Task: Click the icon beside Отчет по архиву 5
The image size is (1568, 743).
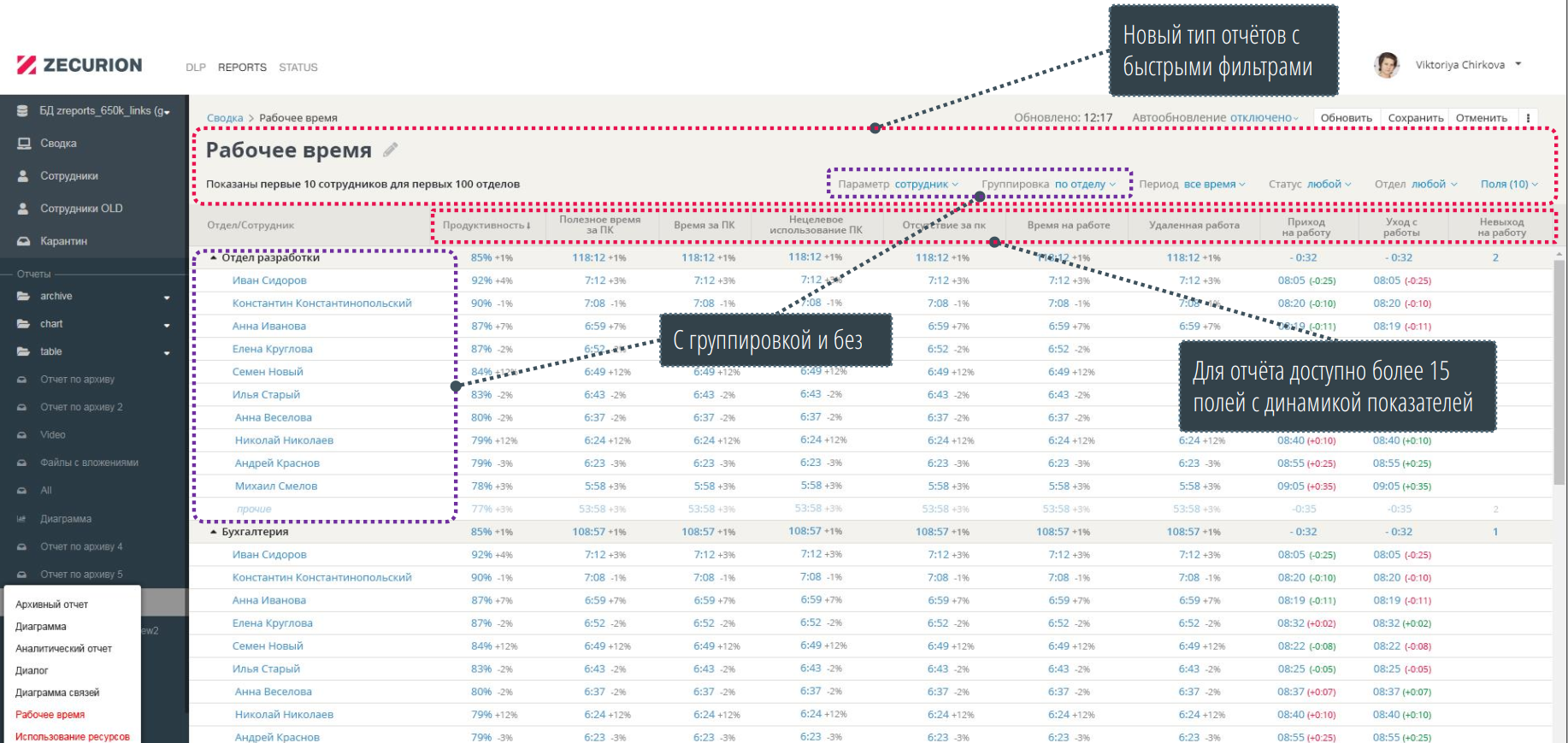Action: [22, 575]
